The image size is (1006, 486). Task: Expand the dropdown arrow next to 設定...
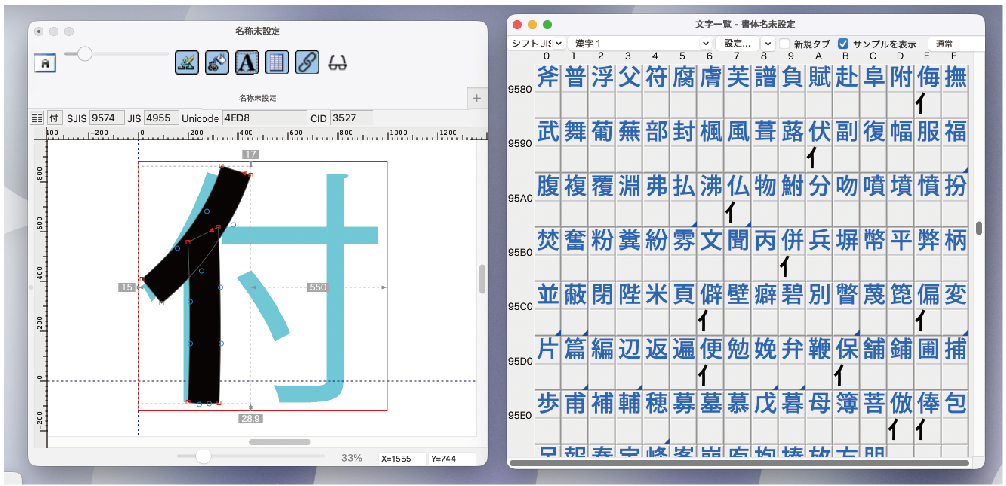click(x=767, y=44)
